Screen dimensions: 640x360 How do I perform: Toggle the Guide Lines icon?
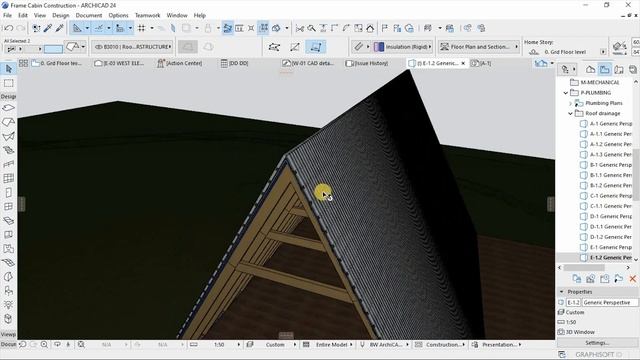click(x=77, y=28)
